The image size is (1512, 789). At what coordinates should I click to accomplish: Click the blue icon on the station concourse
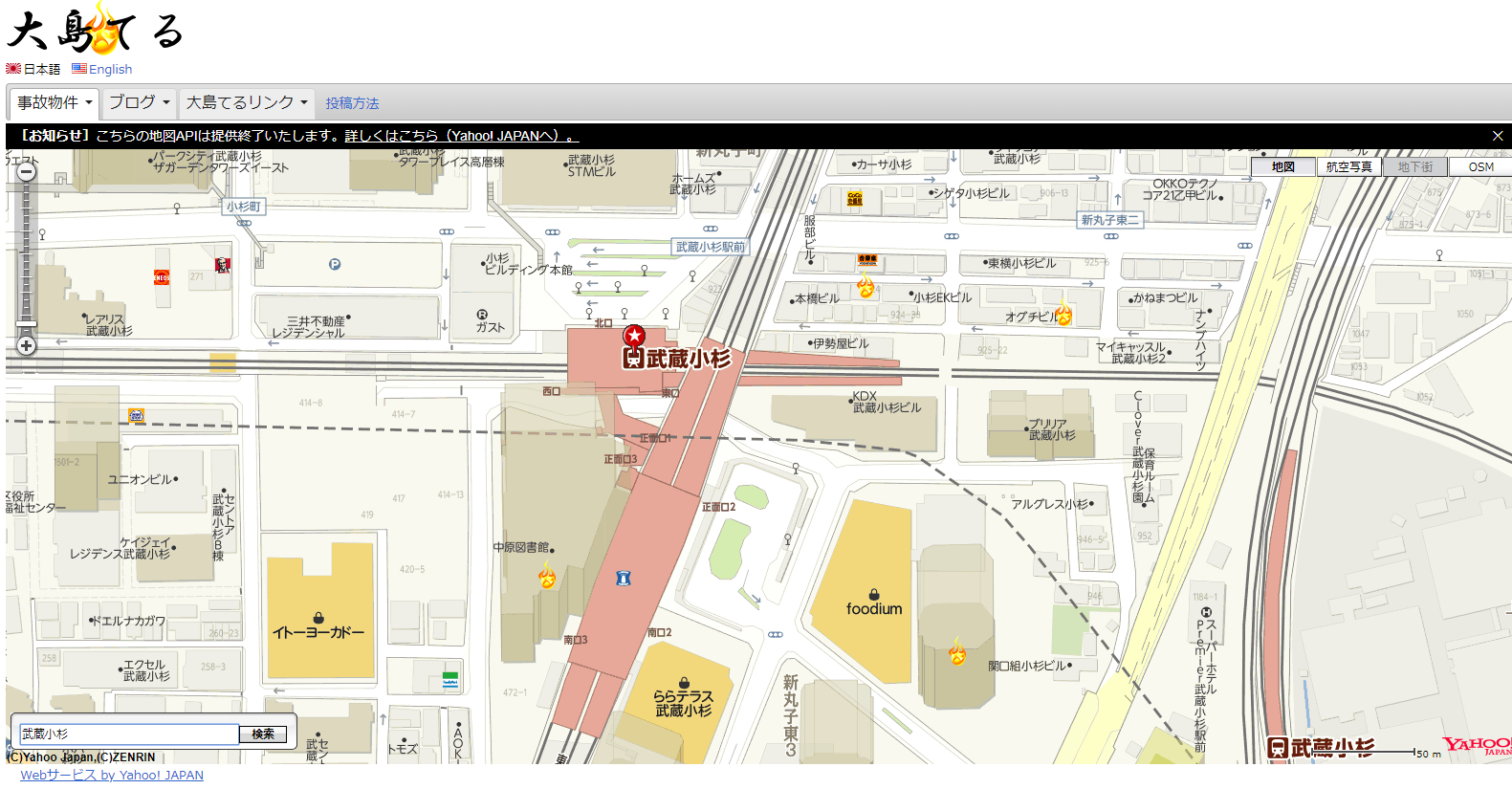(624, 578)
